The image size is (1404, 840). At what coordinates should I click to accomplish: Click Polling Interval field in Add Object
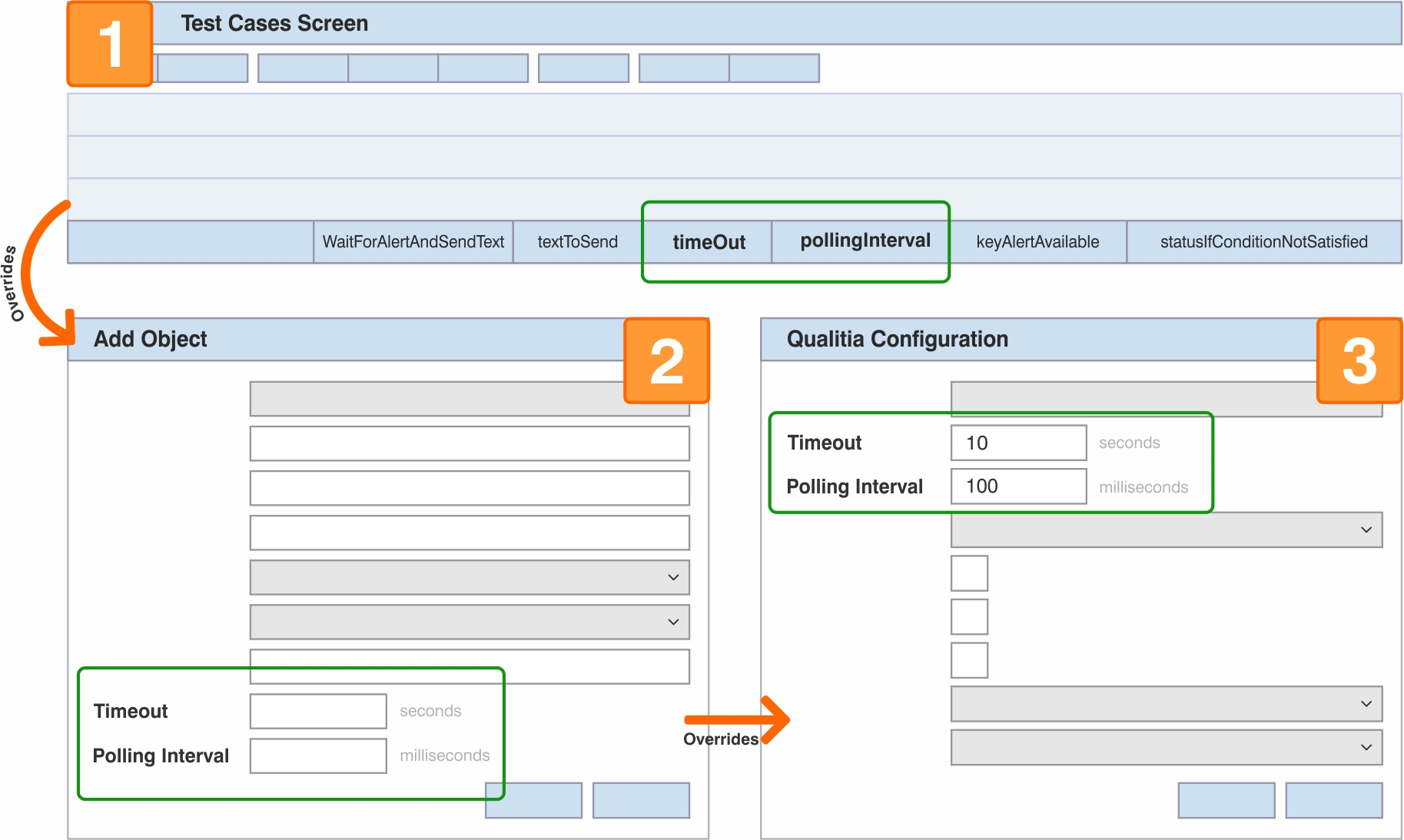click(x=318, y=755)
